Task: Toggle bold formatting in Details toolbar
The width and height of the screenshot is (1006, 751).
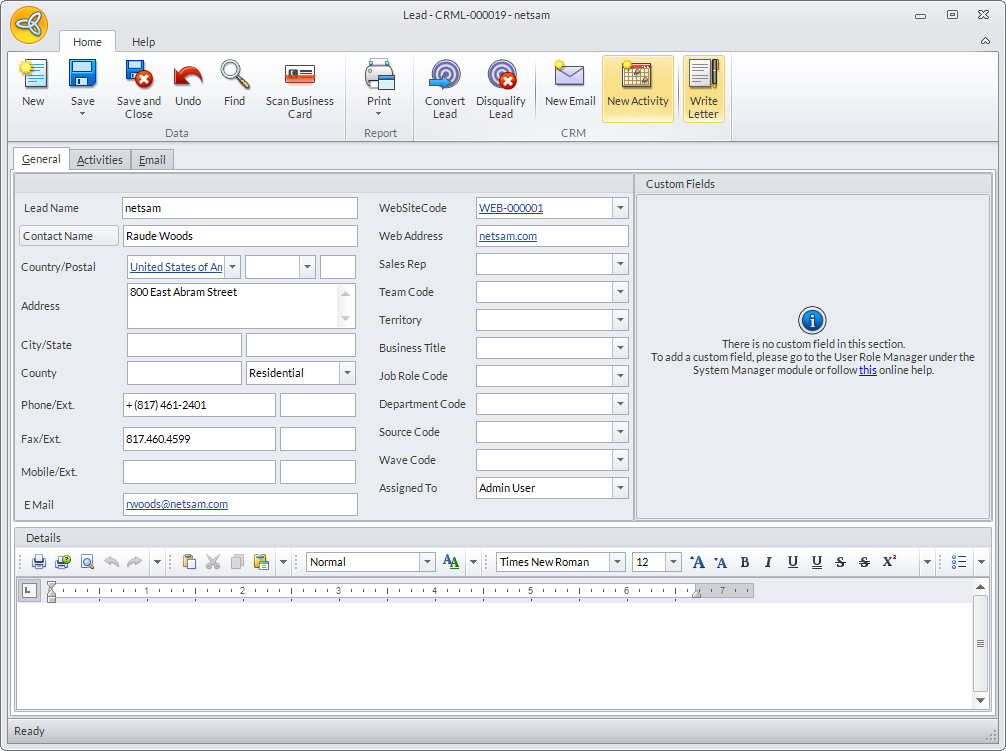Action: pos(745,562)
